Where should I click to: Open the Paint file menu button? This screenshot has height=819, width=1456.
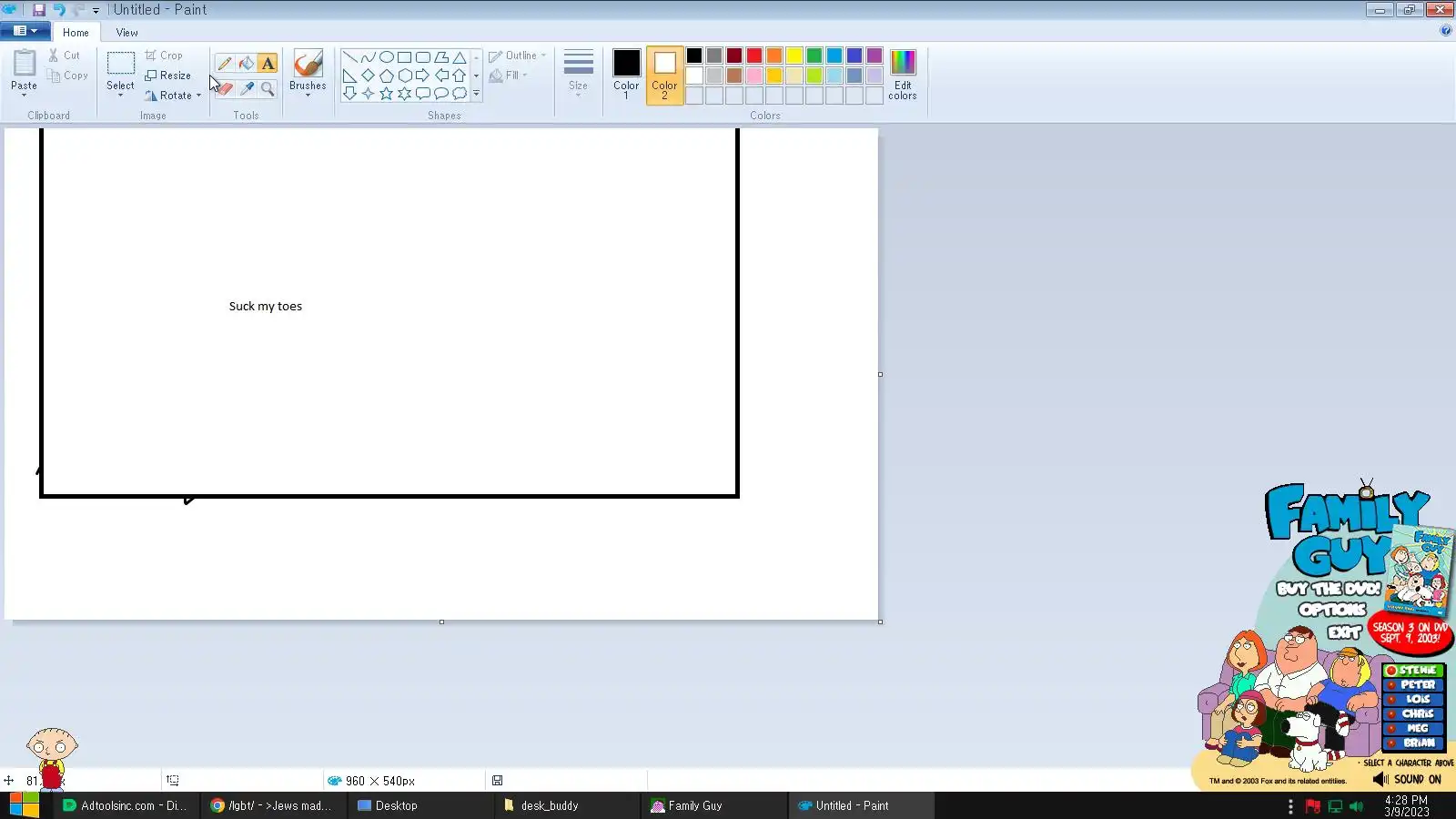25,31
